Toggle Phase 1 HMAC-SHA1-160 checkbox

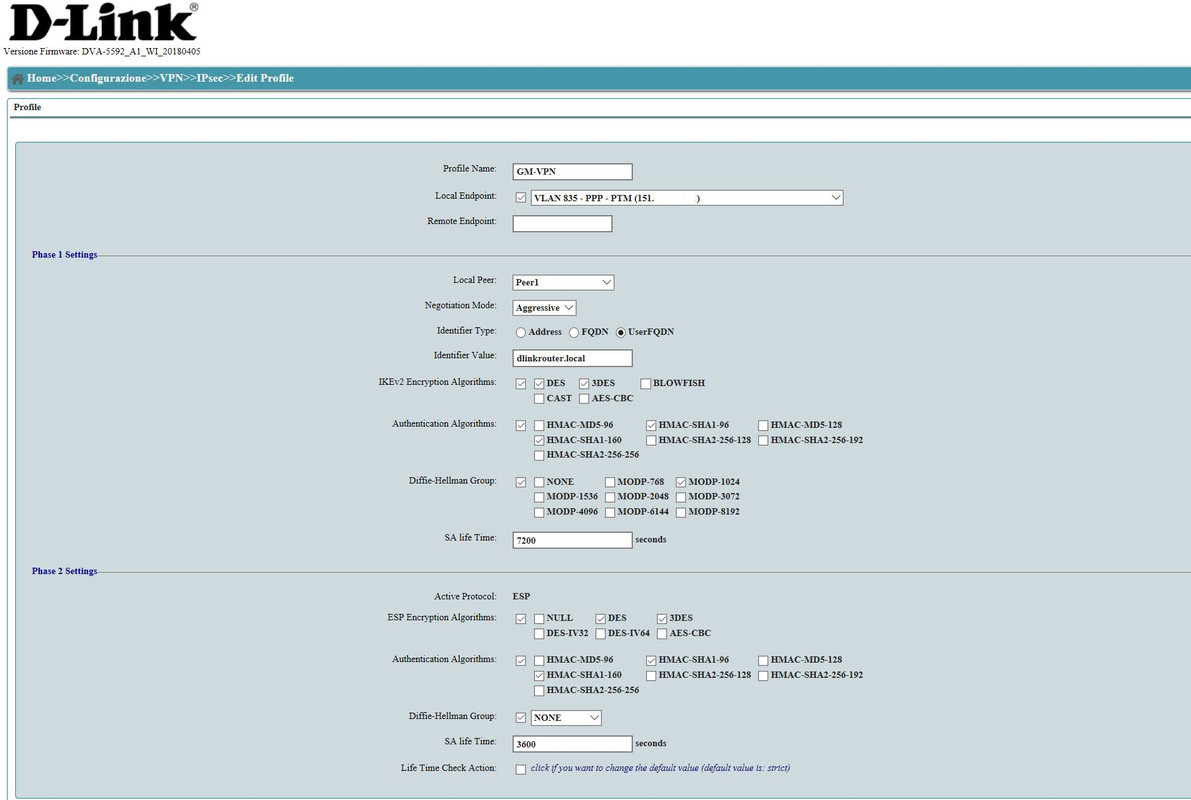(x=539, y=441)
